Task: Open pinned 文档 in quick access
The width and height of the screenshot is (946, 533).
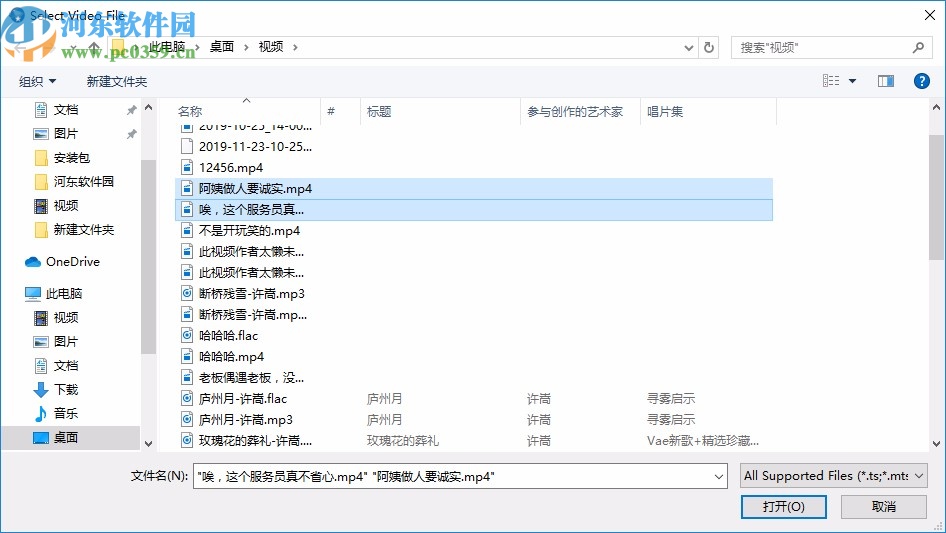Action: pos(66,110)
